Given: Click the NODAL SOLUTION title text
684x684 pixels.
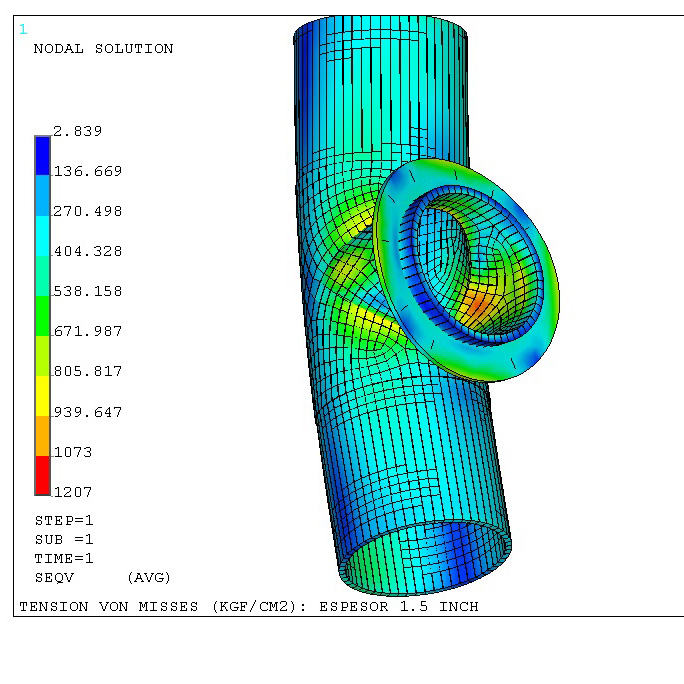Looking at the screenshot, I should [103, 48].
